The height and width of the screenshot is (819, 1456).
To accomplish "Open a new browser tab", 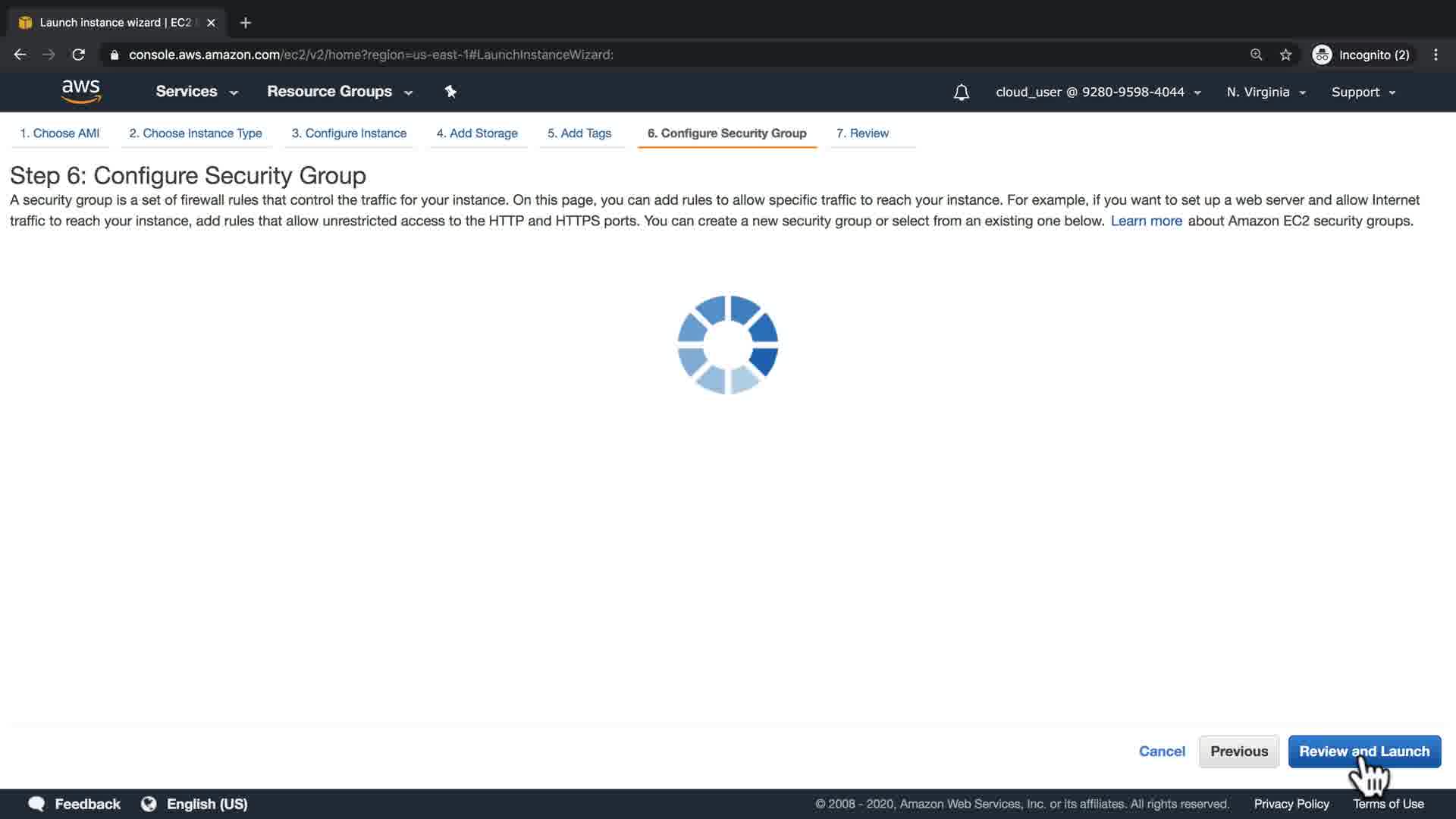I will coord(245,23).
